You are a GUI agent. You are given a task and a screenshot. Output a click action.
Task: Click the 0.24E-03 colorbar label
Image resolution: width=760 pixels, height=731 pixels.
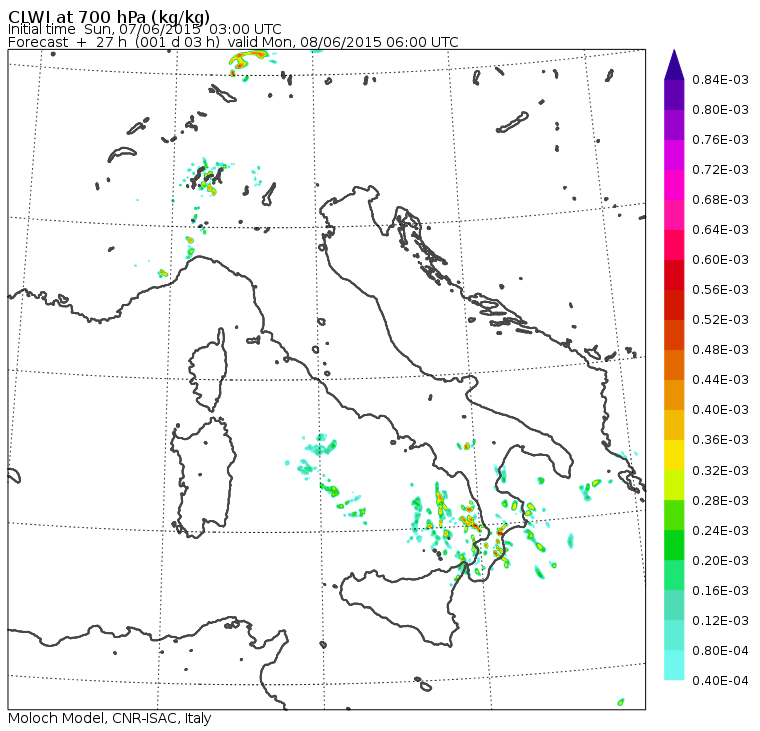720,531
